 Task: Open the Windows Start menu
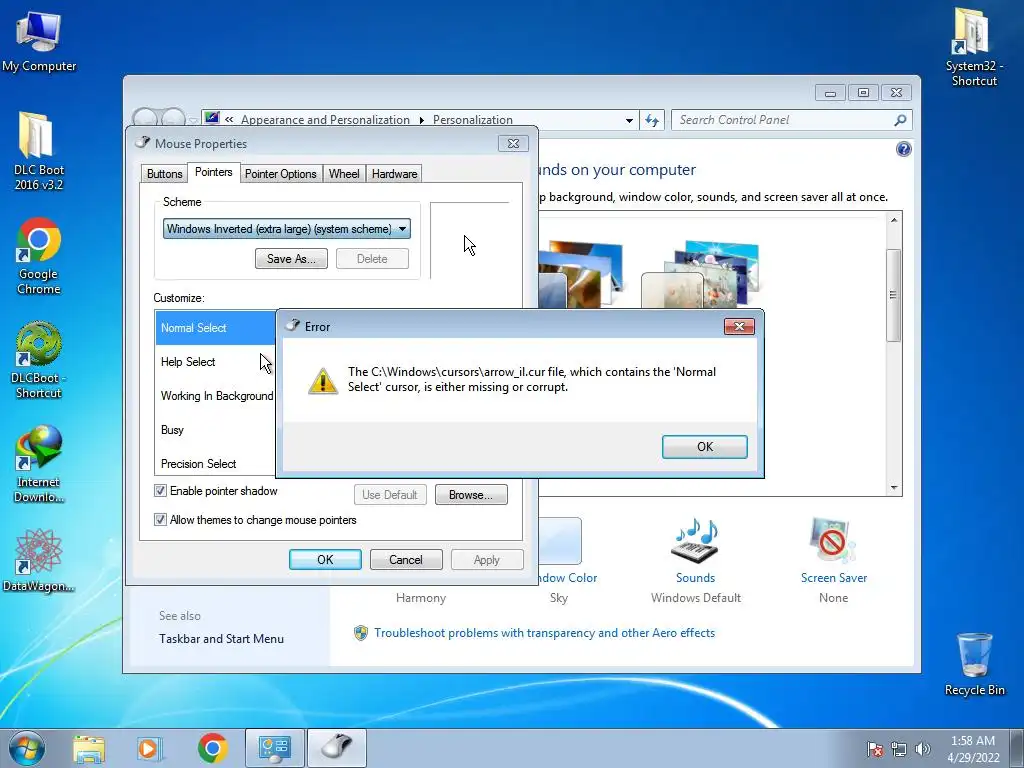tap(27, 748)
